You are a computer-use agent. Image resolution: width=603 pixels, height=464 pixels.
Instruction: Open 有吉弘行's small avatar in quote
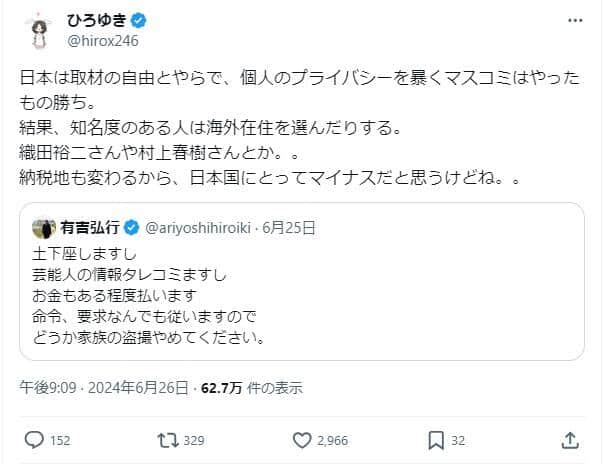point(43,227)
